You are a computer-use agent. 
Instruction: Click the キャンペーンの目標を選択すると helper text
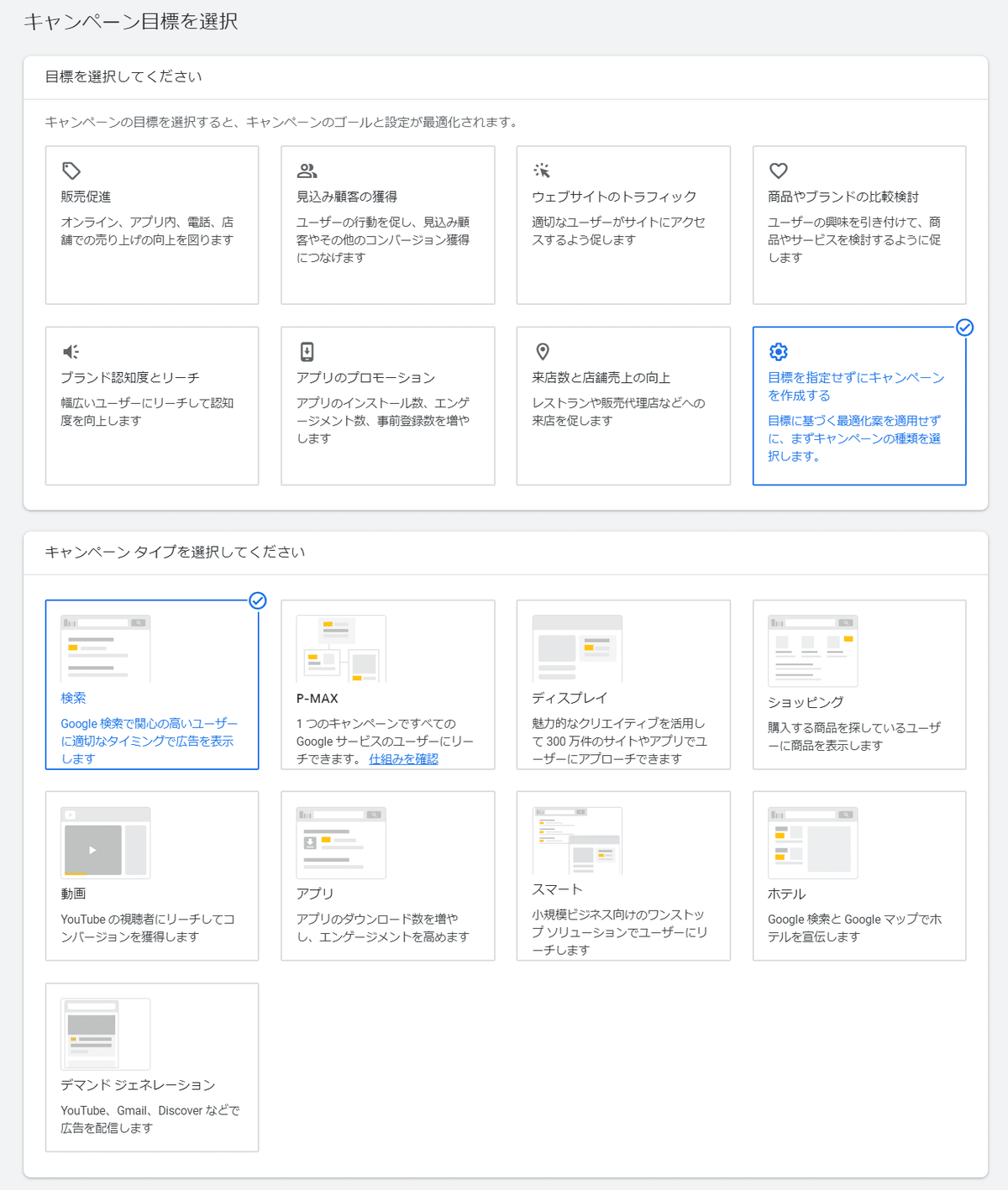pos(281,122)
